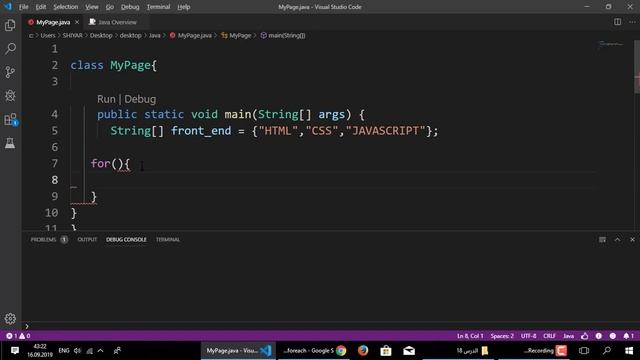Open the Mail app on taskbar
Viewport: 640px width, 360px height.
(409, 351)
